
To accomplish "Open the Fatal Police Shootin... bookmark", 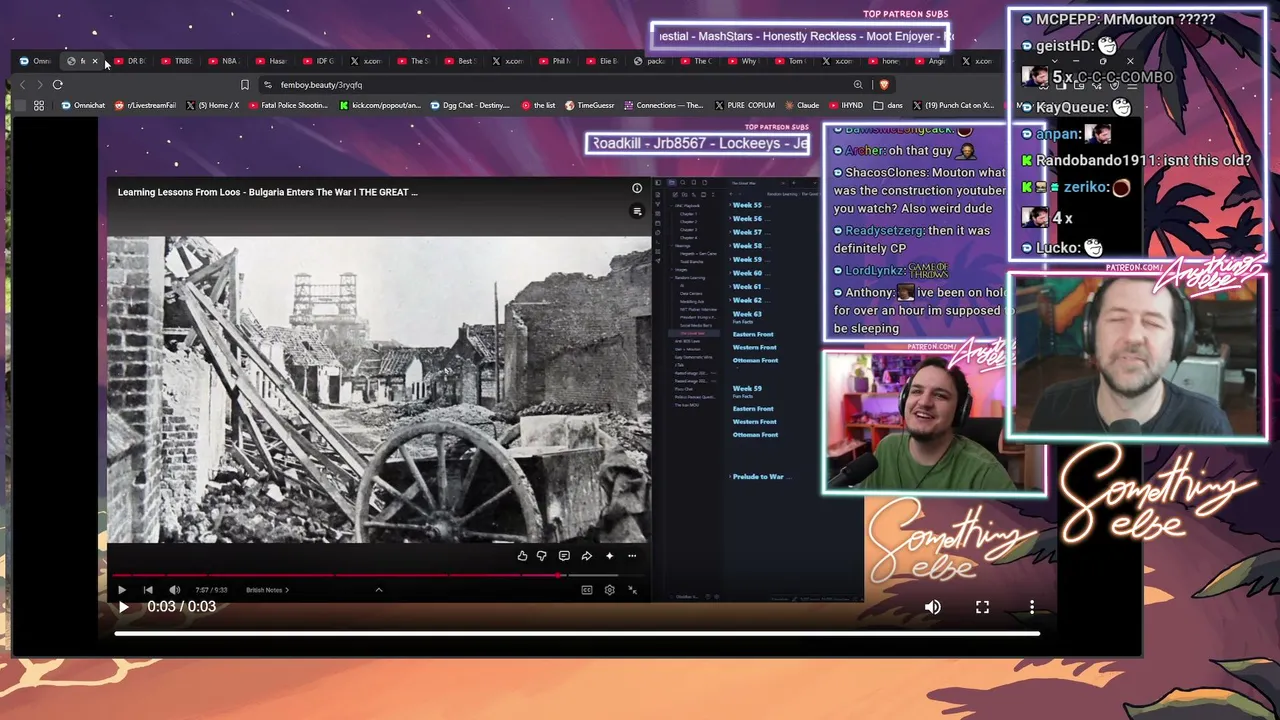I will 289,105.
